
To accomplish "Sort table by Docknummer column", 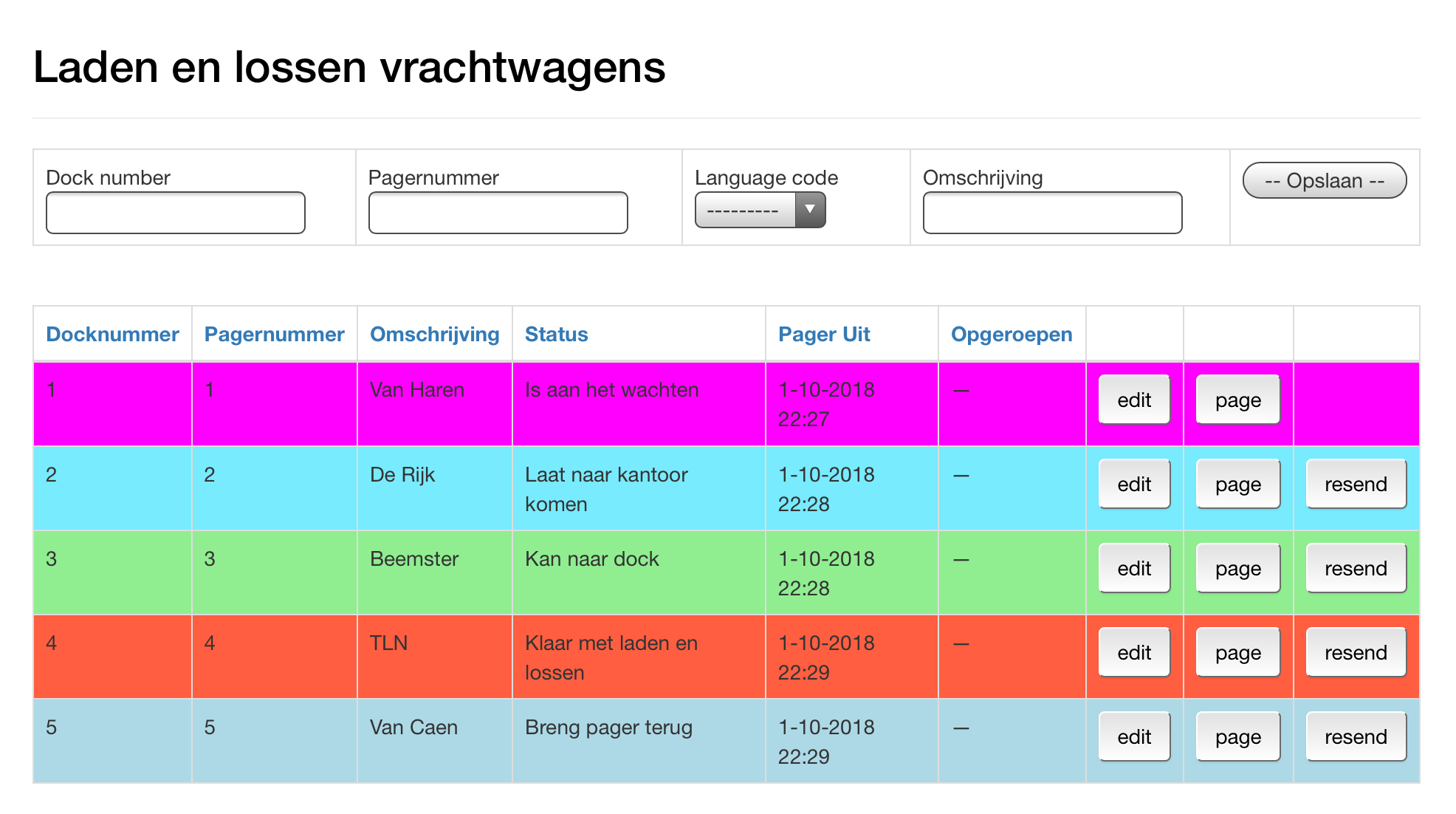I will 112,334.
